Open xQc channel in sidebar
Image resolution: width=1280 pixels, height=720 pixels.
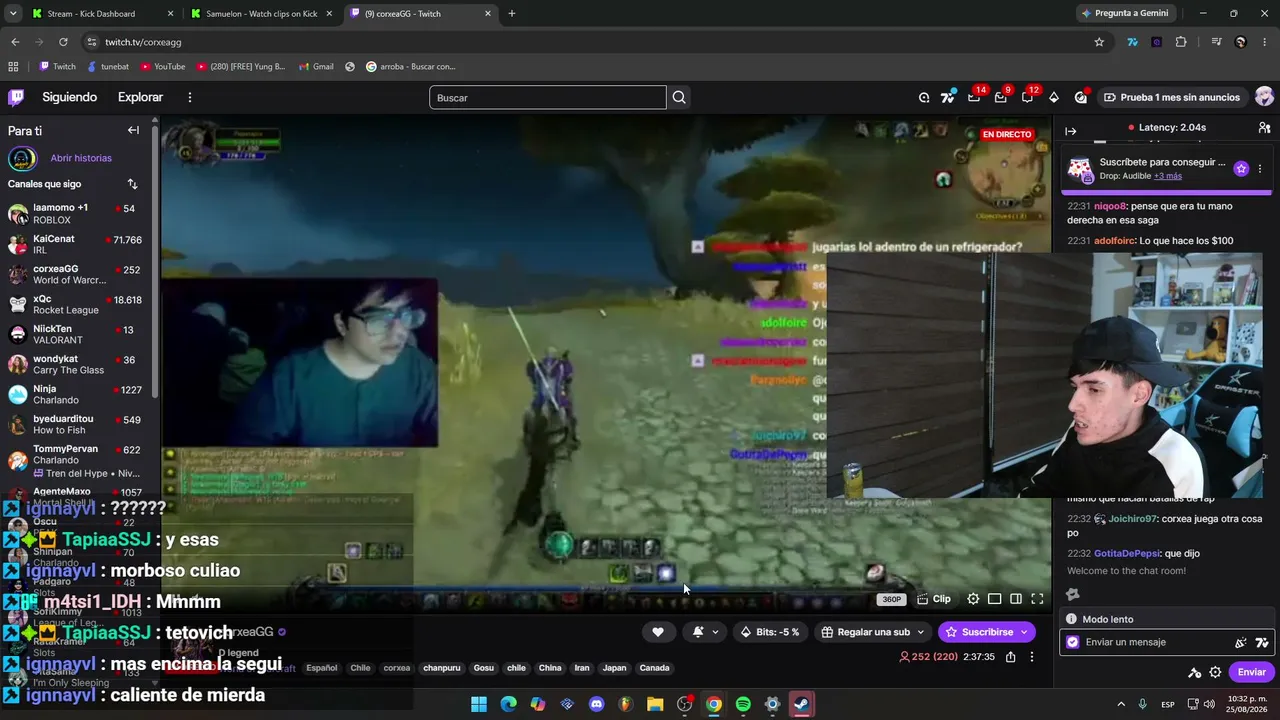(76, 305)
